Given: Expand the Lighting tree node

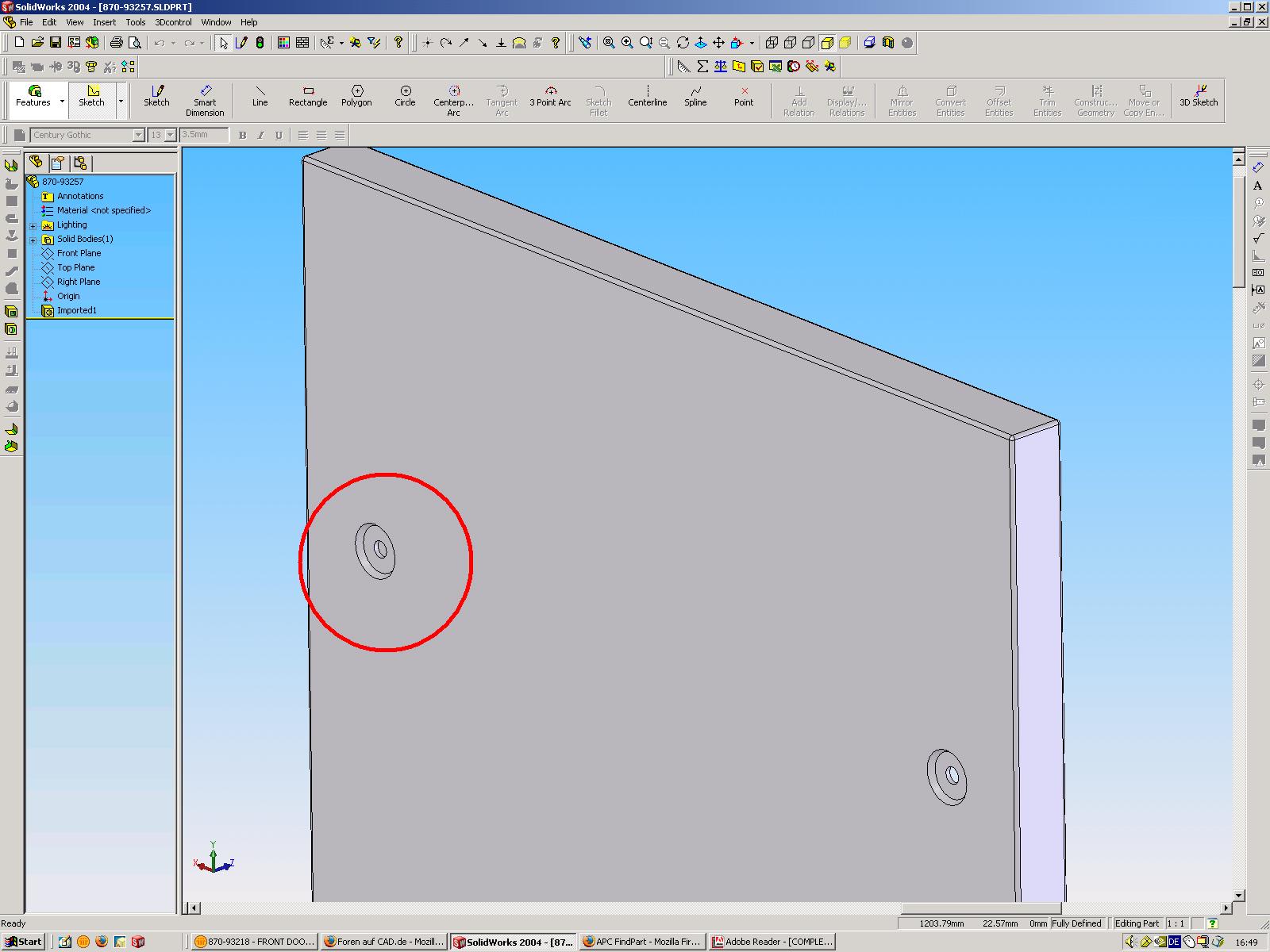Looking at the screenshot, I should (33, 225).
